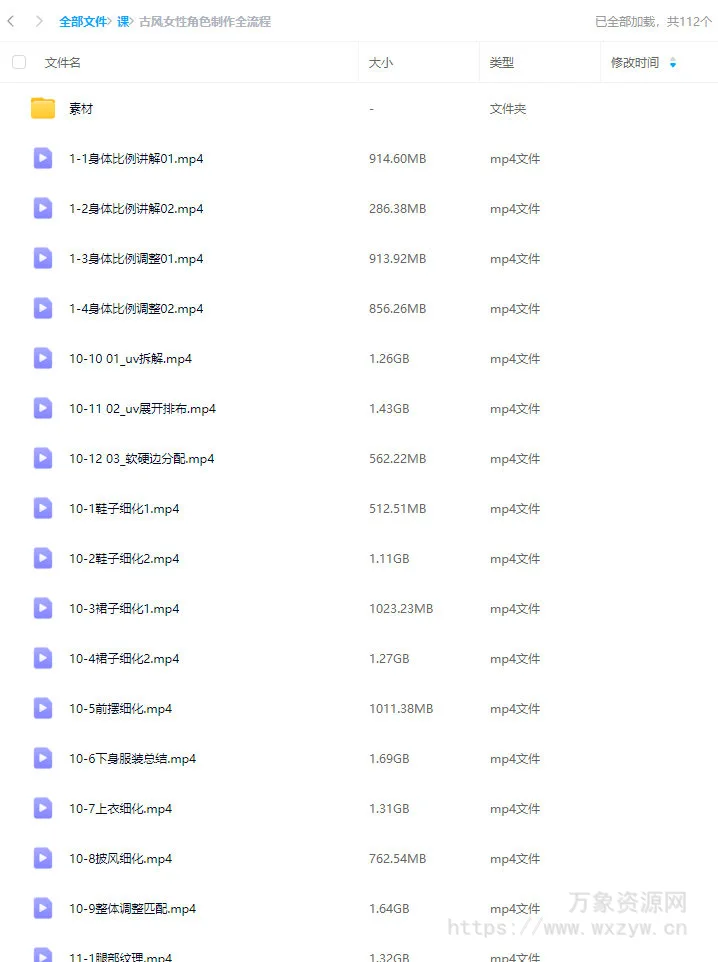Click video icon for 10-6下身服装总结.mp4
The width and height of the screenshot is (718, 962).
coord(43,758)
